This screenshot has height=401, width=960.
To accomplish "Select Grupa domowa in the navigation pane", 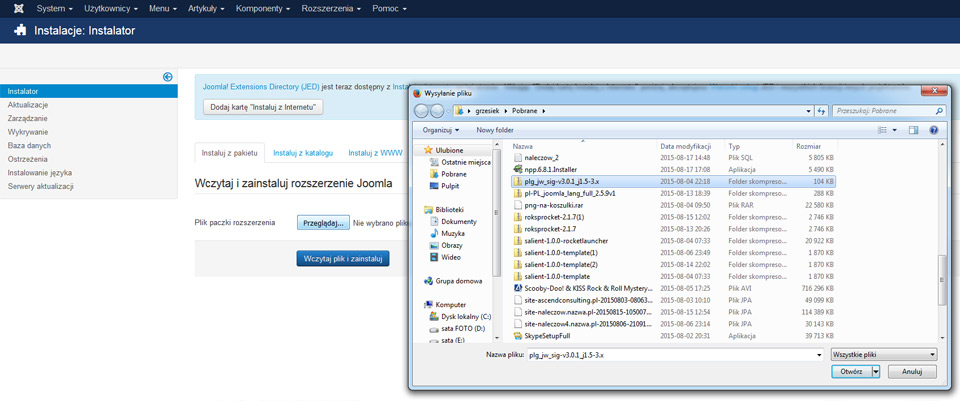I will [x=453, y=281].
